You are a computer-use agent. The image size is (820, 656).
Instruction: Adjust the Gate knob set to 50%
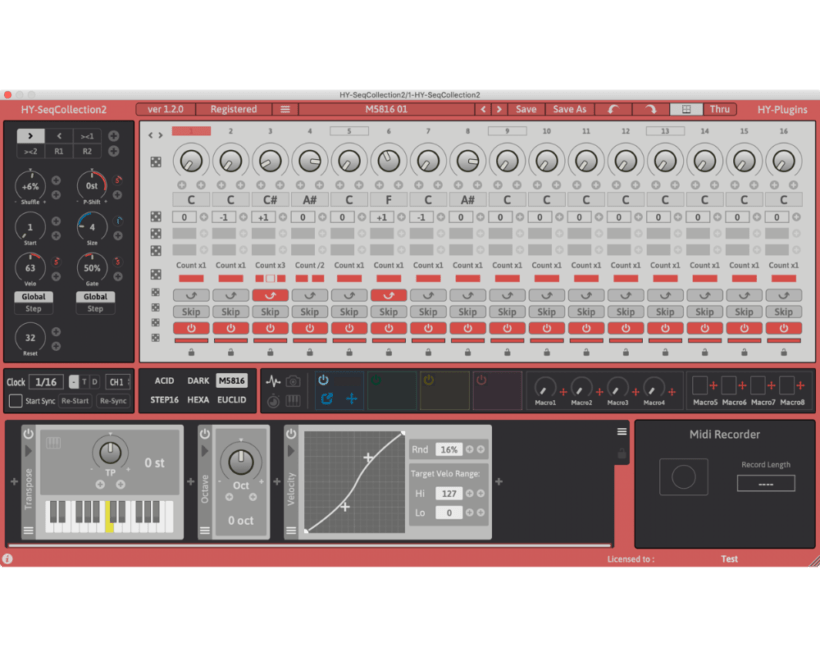[x=93, y=267]
